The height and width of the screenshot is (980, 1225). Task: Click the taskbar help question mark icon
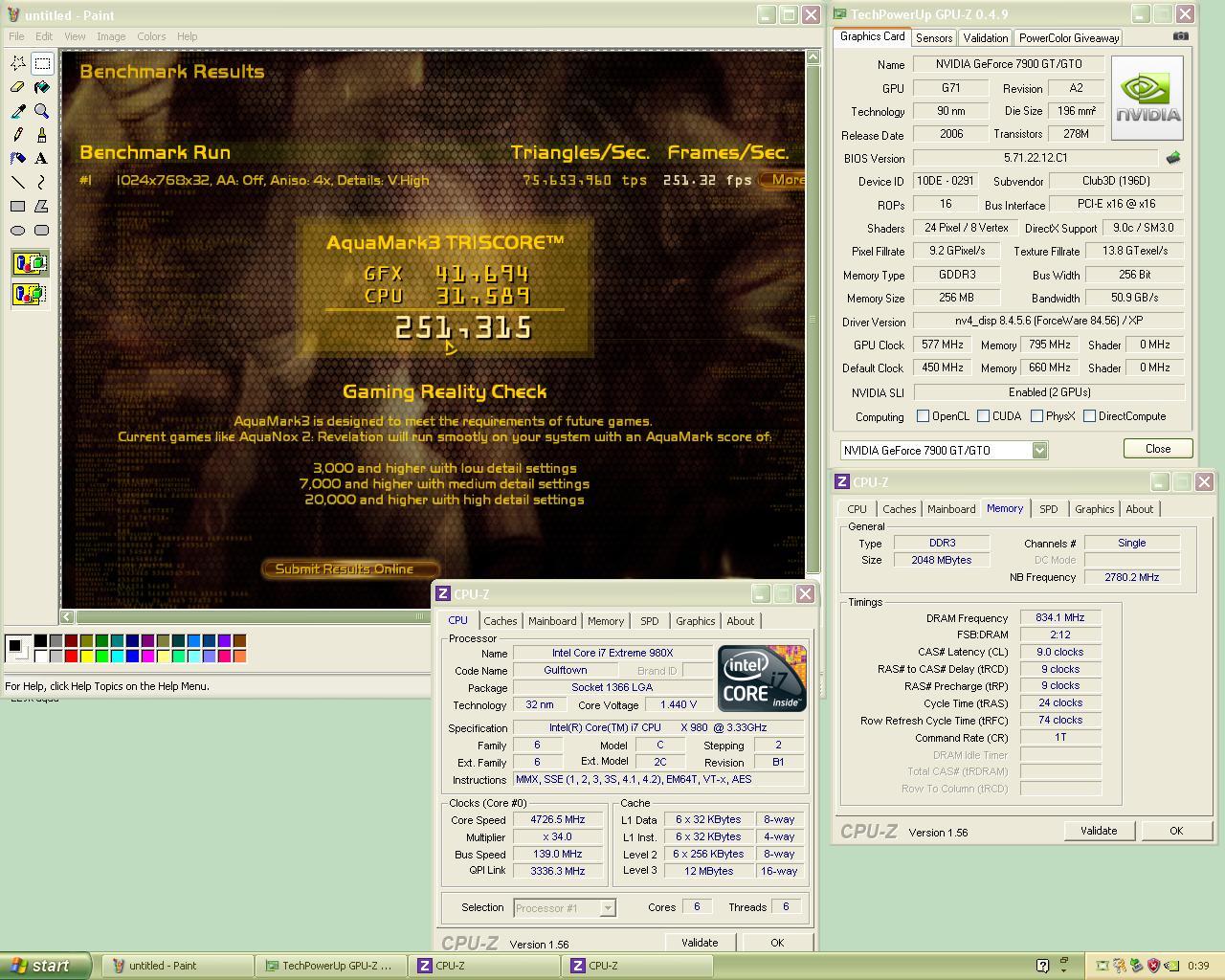pos(1043,966)
